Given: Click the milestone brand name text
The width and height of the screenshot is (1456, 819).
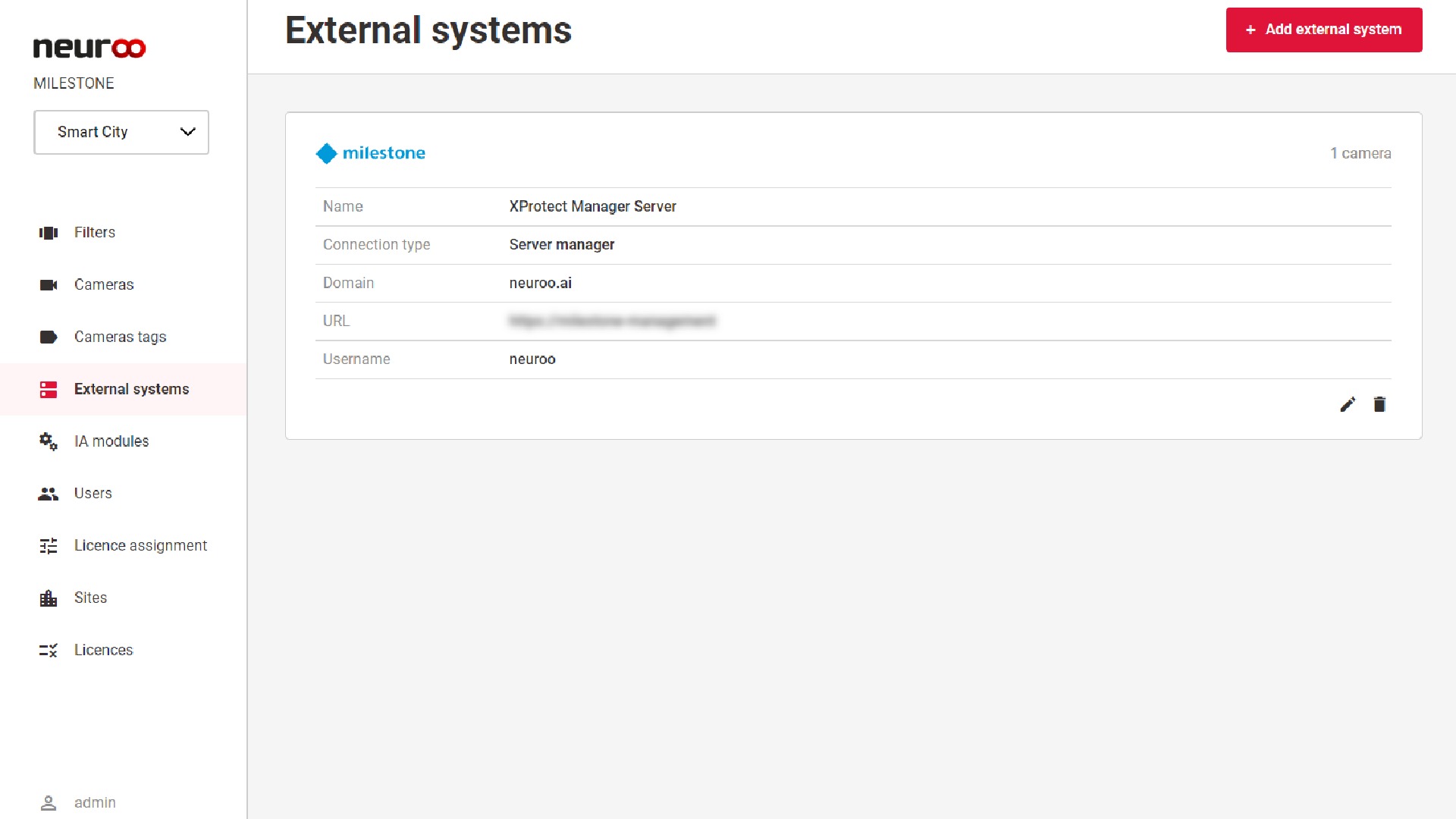Looking at the screenshot, I should pos(384,154).
